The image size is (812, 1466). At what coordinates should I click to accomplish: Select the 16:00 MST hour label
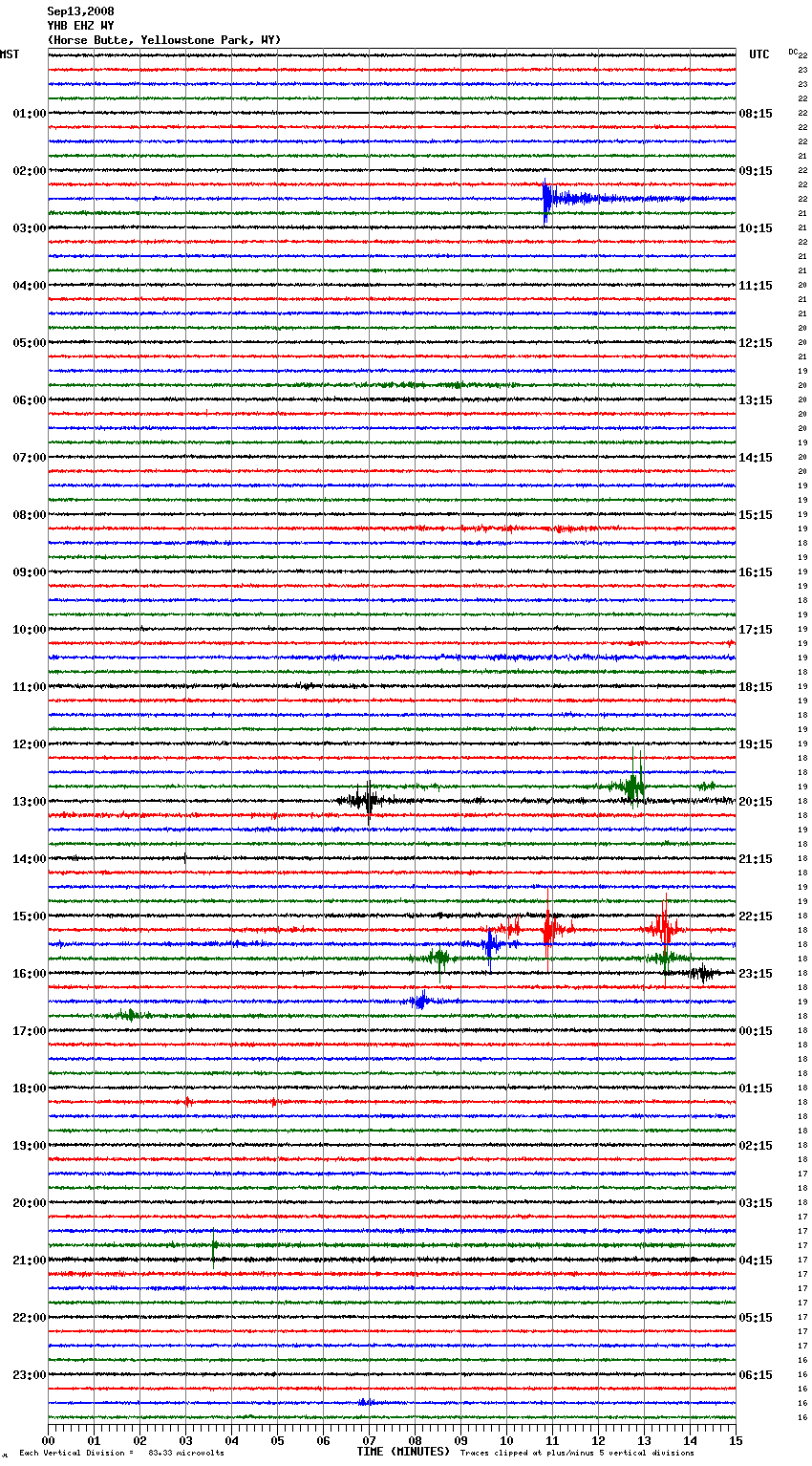[30, 974]
